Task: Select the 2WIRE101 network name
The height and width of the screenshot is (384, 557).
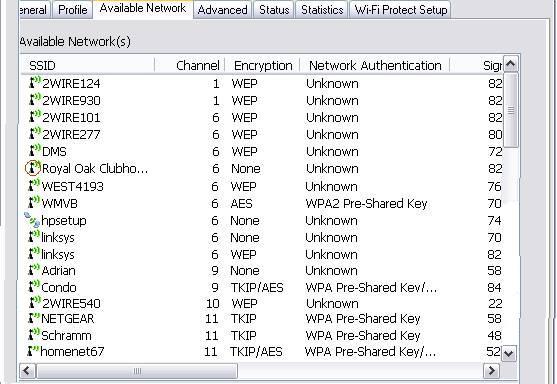Action: coord(71,118)
